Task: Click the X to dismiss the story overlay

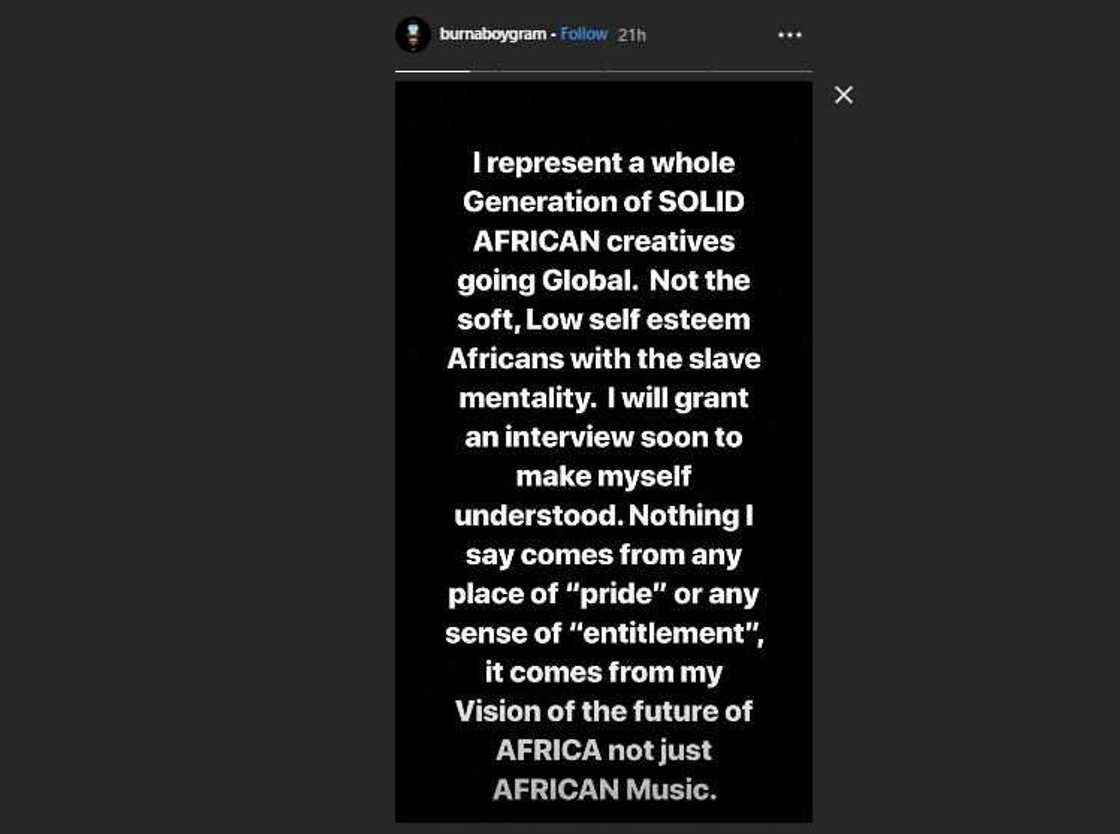Action: coord(843,94)
